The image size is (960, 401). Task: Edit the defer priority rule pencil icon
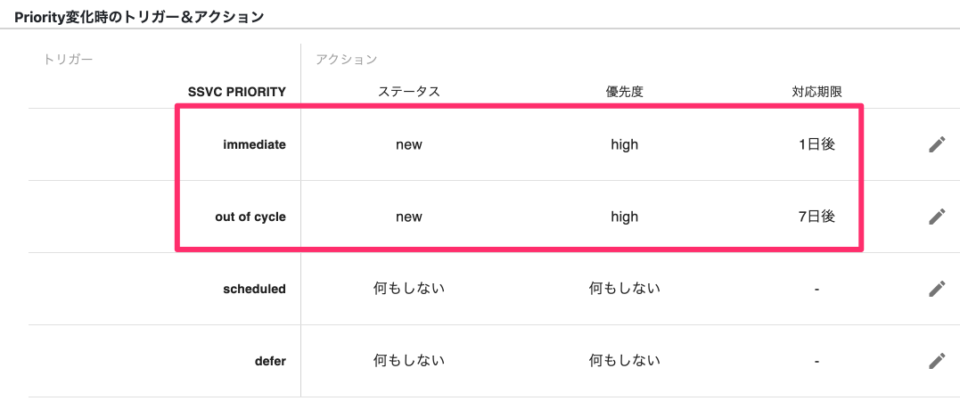(x=937, y=361)
